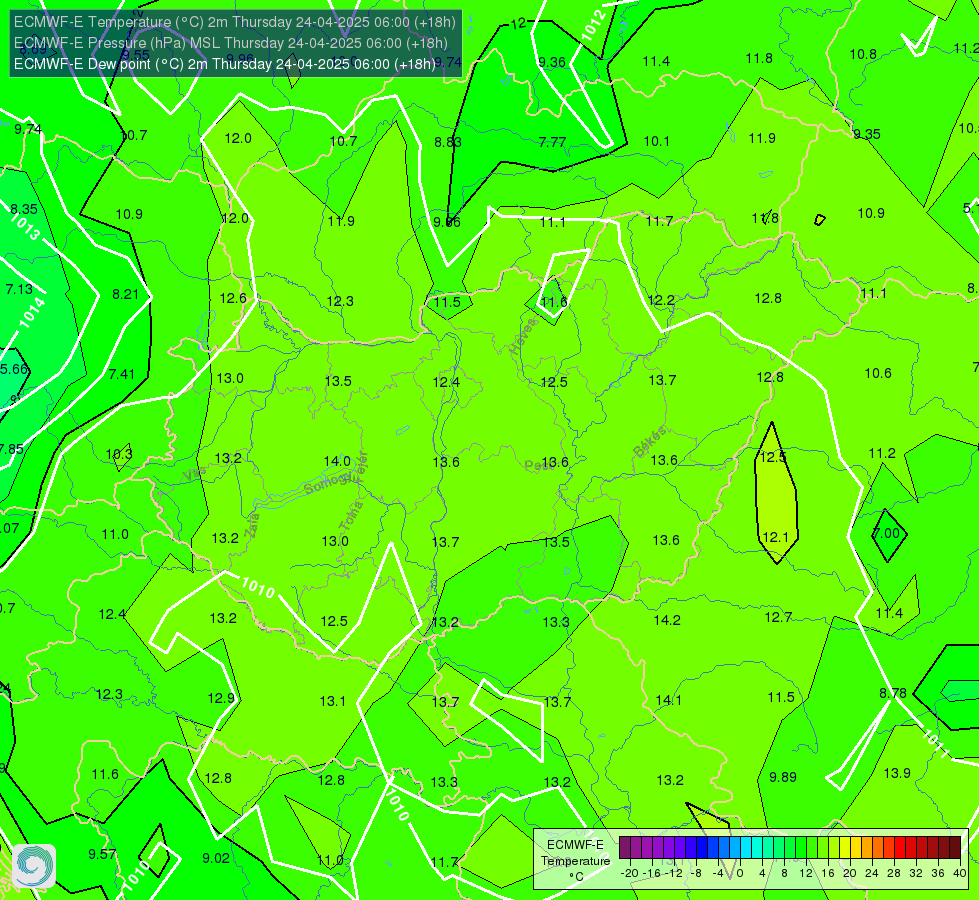Screen dimensions: 979x900
Task: Click the 9.89 temperature value on the map
Action: pyautogui.click(x=782, y=777)
